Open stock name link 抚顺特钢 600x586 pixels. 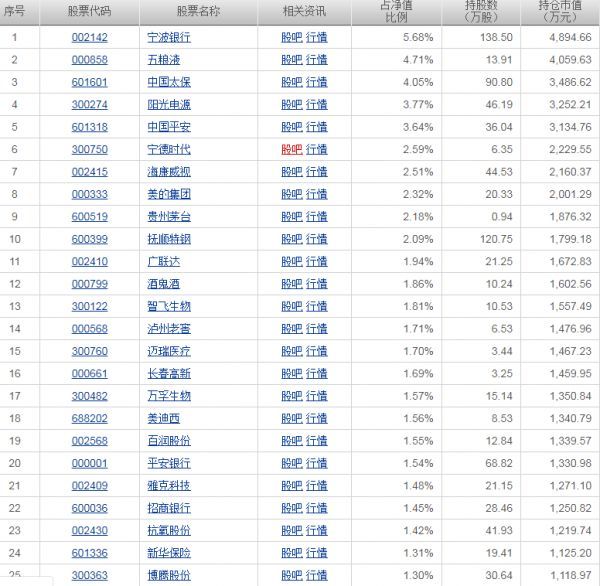coord(169,239)
